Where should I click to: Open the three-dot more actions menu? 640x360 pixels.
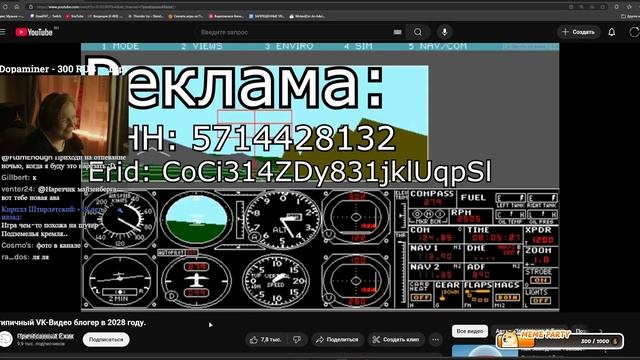coord(436,339)
